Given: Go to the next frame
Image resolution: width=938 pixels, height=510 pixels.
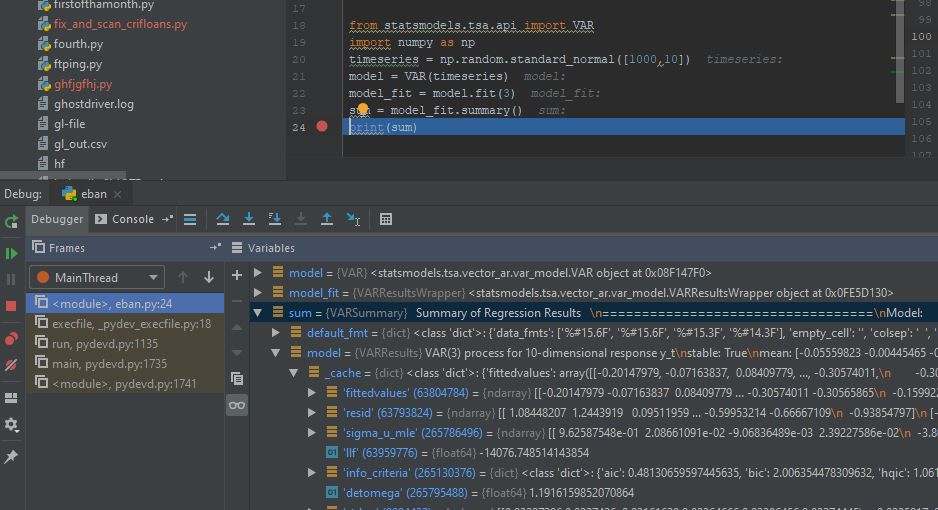Looking at the screenshot, I should (209, 277).
